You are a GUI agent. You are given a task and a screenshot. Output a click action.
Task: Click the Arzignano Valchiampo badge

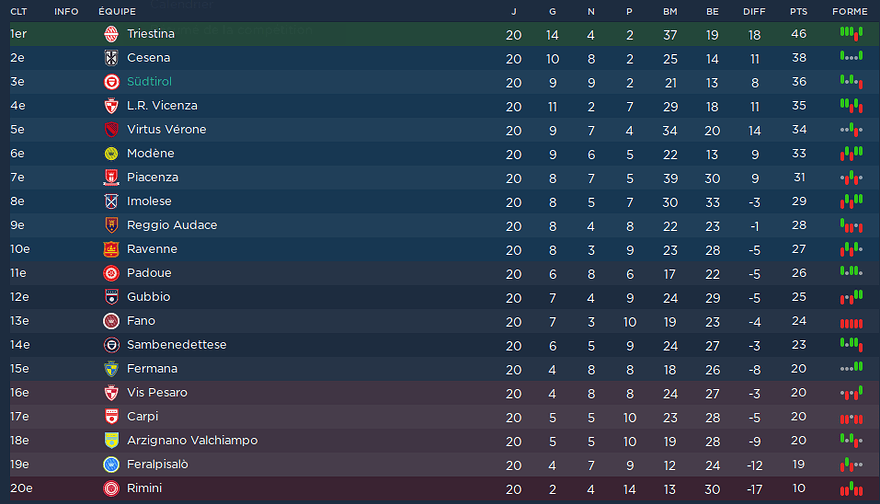(x=111, y=441)
